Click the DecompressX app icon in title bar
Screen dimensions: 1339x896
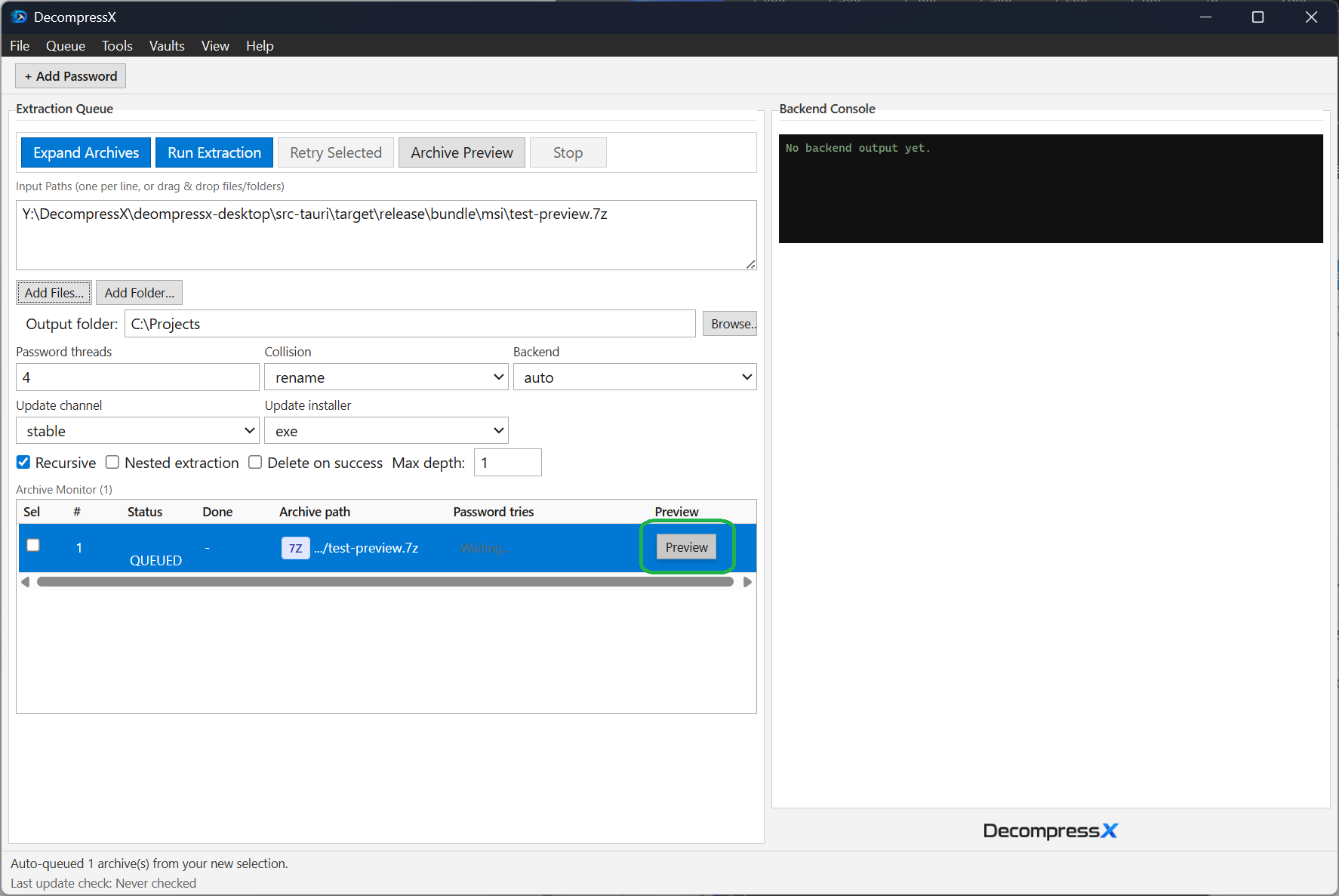point(18,17)
